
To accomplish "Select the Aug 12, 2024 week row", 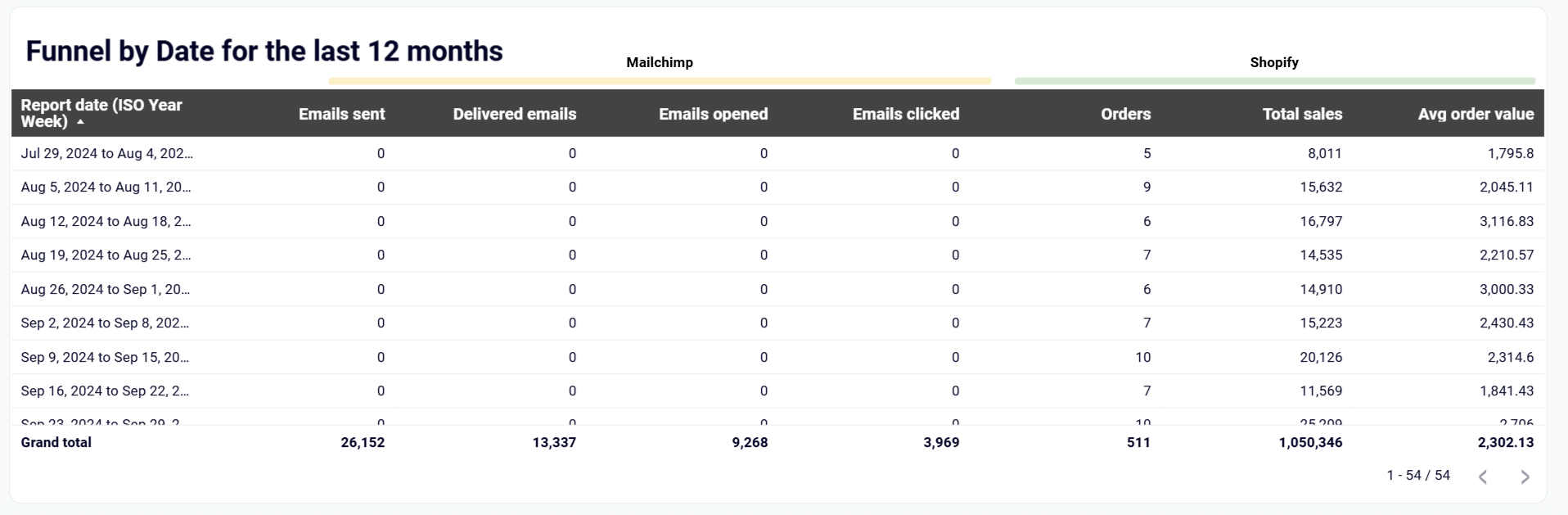I will pyautogui.click(x=106, y=221).
